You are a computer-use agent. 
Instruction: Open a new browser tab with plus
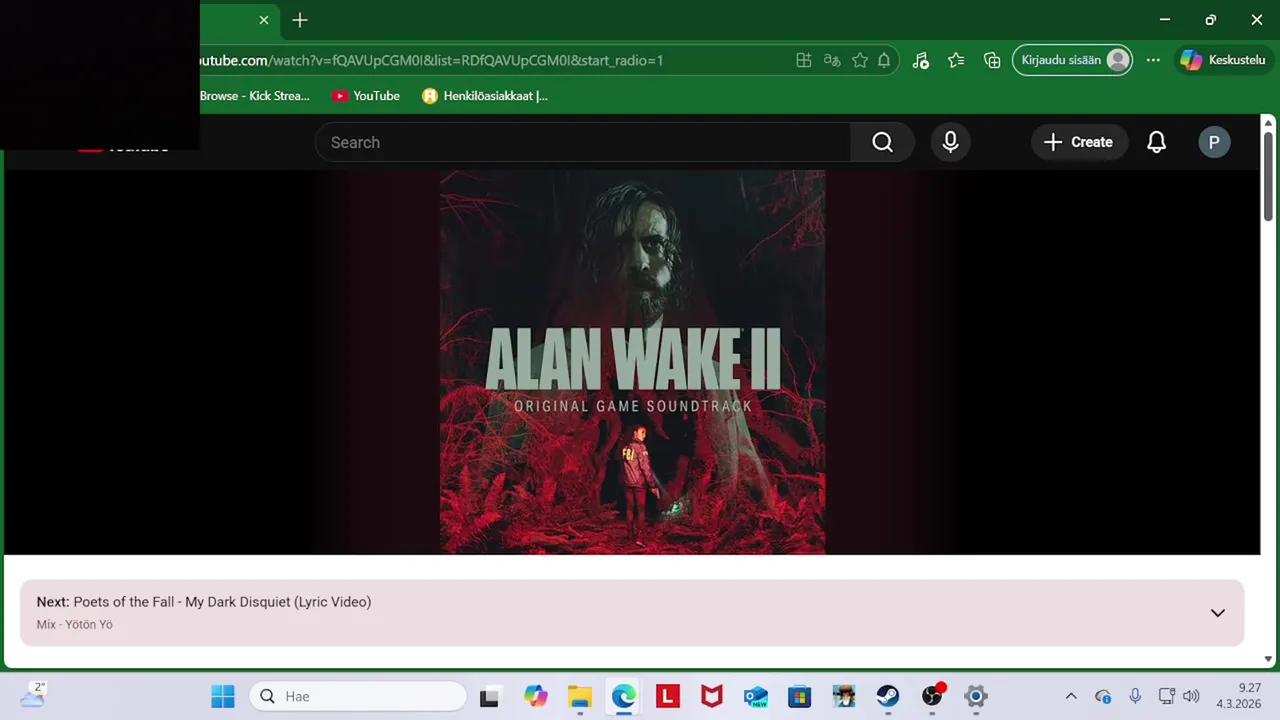click(x=300, y=20)
